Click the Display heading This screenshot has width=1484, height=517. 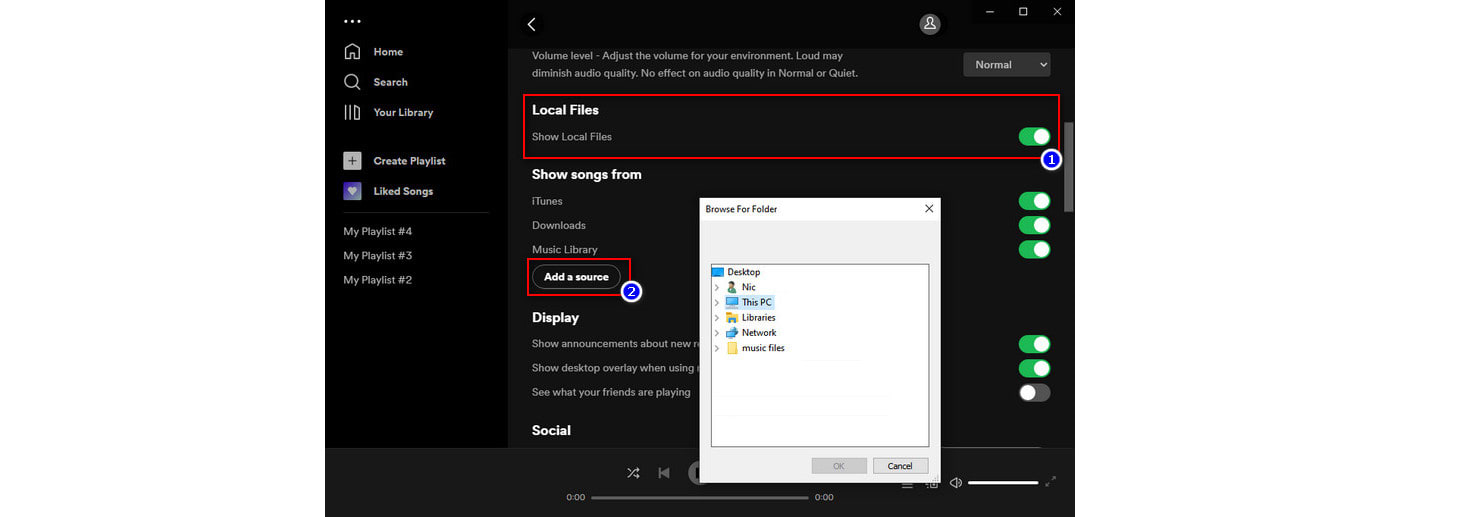click(x=555, y=317)
